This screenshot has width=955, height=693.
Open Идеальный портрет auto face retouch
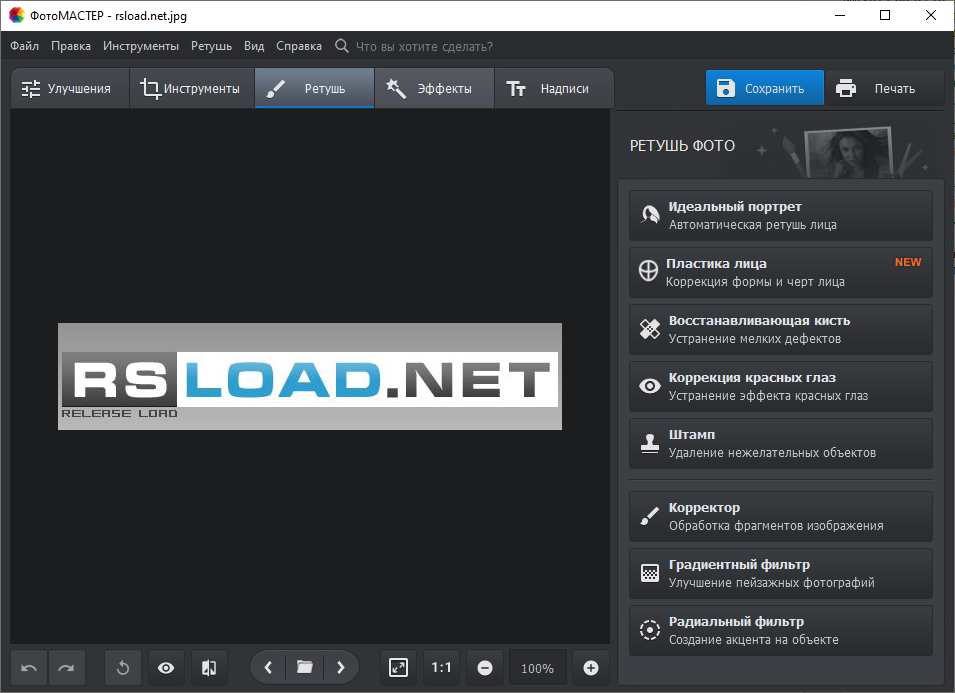pos(780,216)
